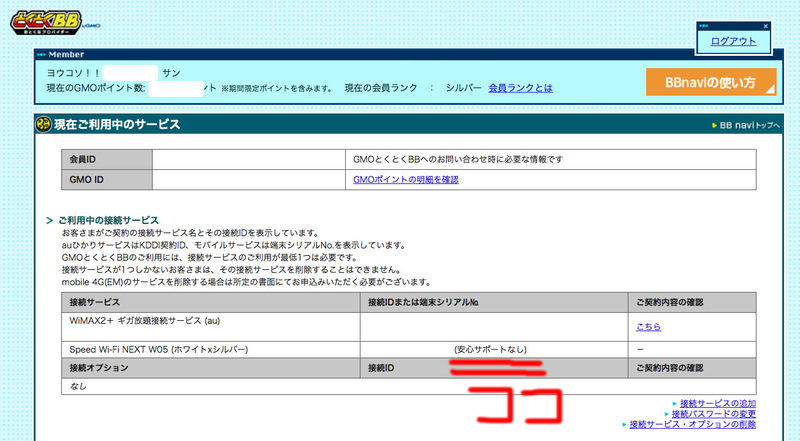Select Speed Wi-Fi NEXT W05 device text

pos(159,350)
